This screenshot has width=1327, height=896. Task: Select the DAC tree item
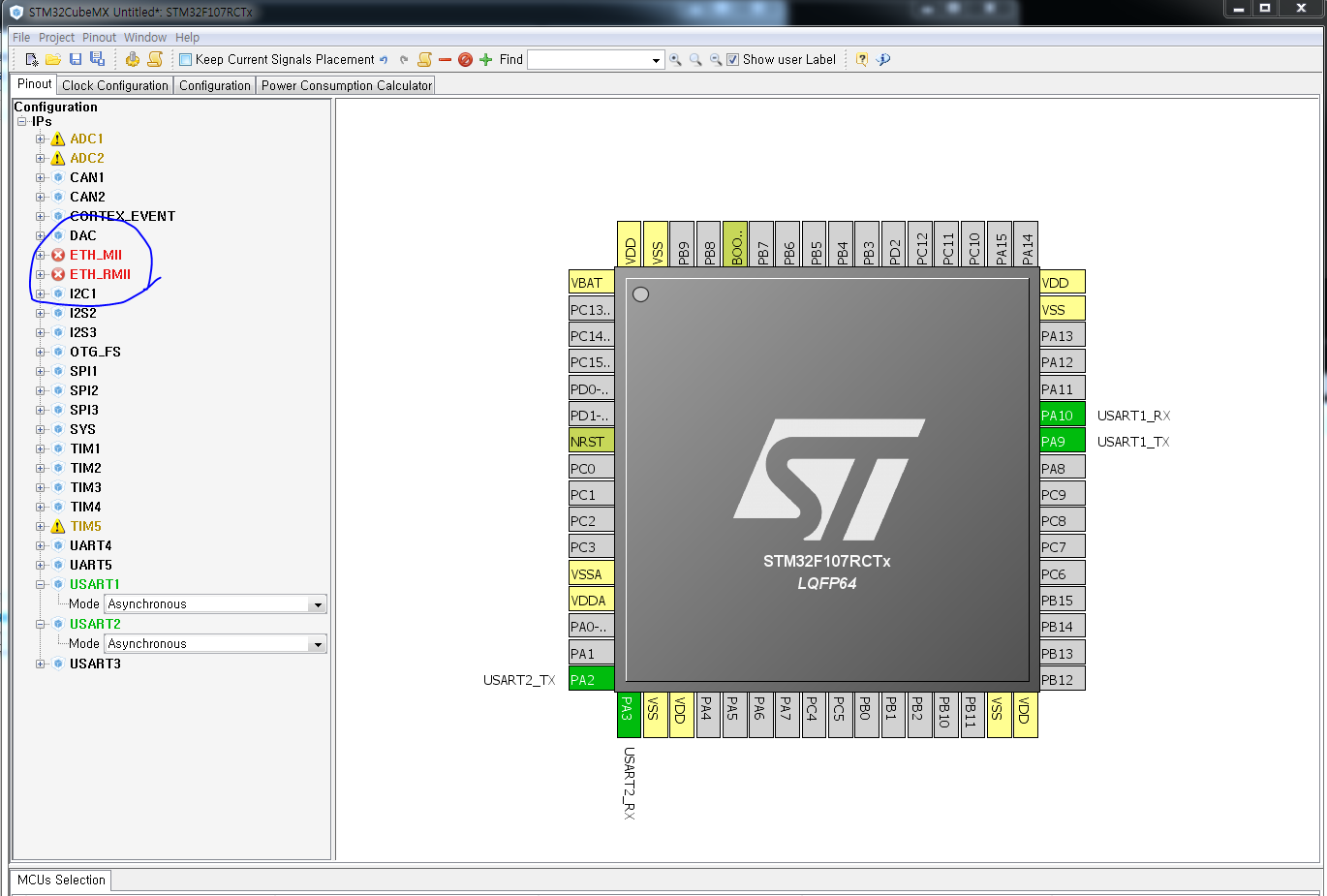click(x=83, y=235)
